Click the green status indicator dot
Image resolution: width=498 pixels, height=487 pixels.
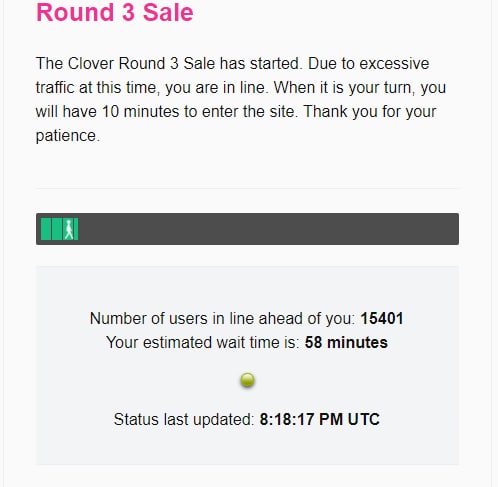(x=247, y=380)
